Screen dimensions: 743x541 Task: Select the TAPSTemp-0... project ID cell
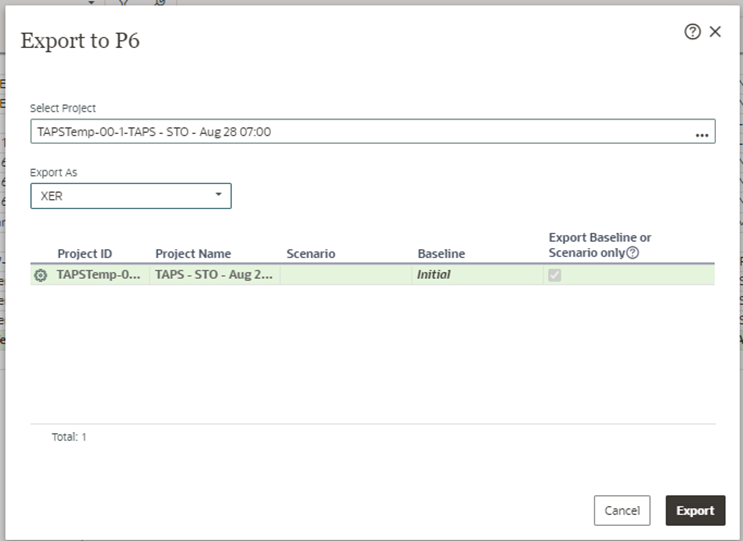pos(99,275)
